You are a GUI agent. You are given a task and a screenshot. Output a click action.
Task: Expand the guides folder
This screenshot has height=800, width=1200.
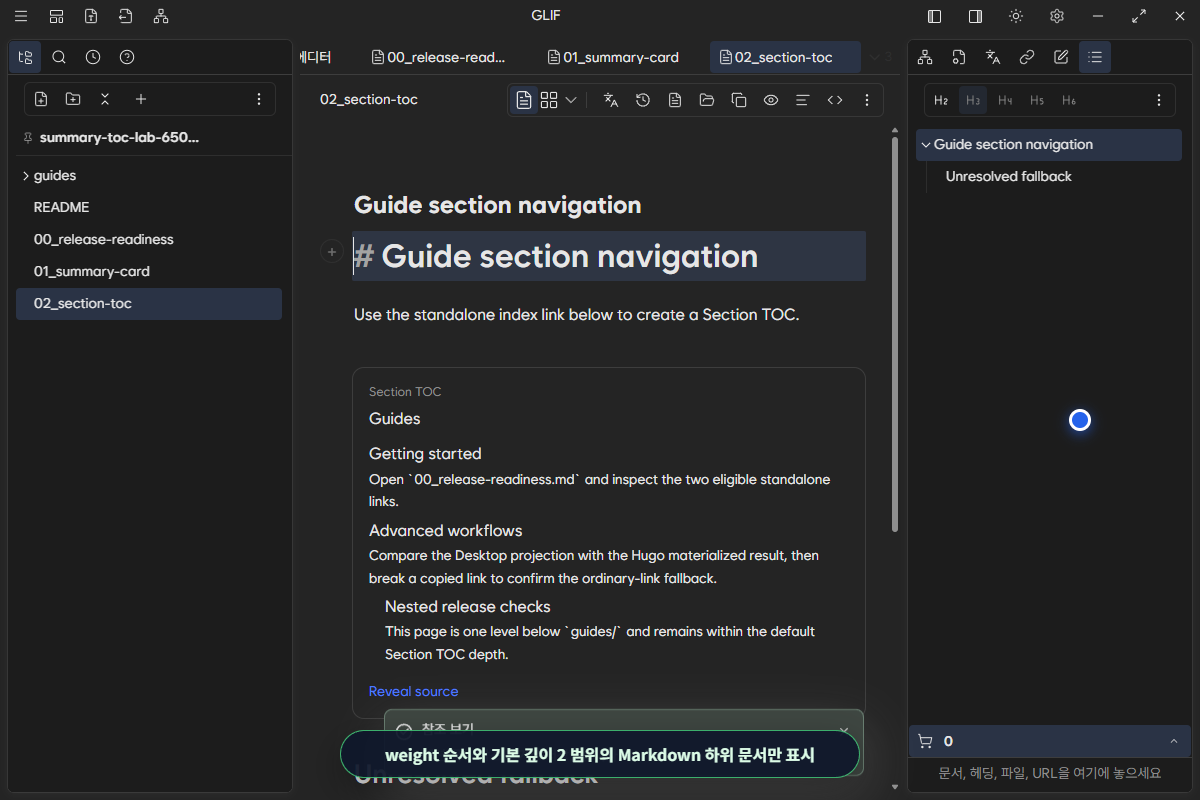click(149, 175)
